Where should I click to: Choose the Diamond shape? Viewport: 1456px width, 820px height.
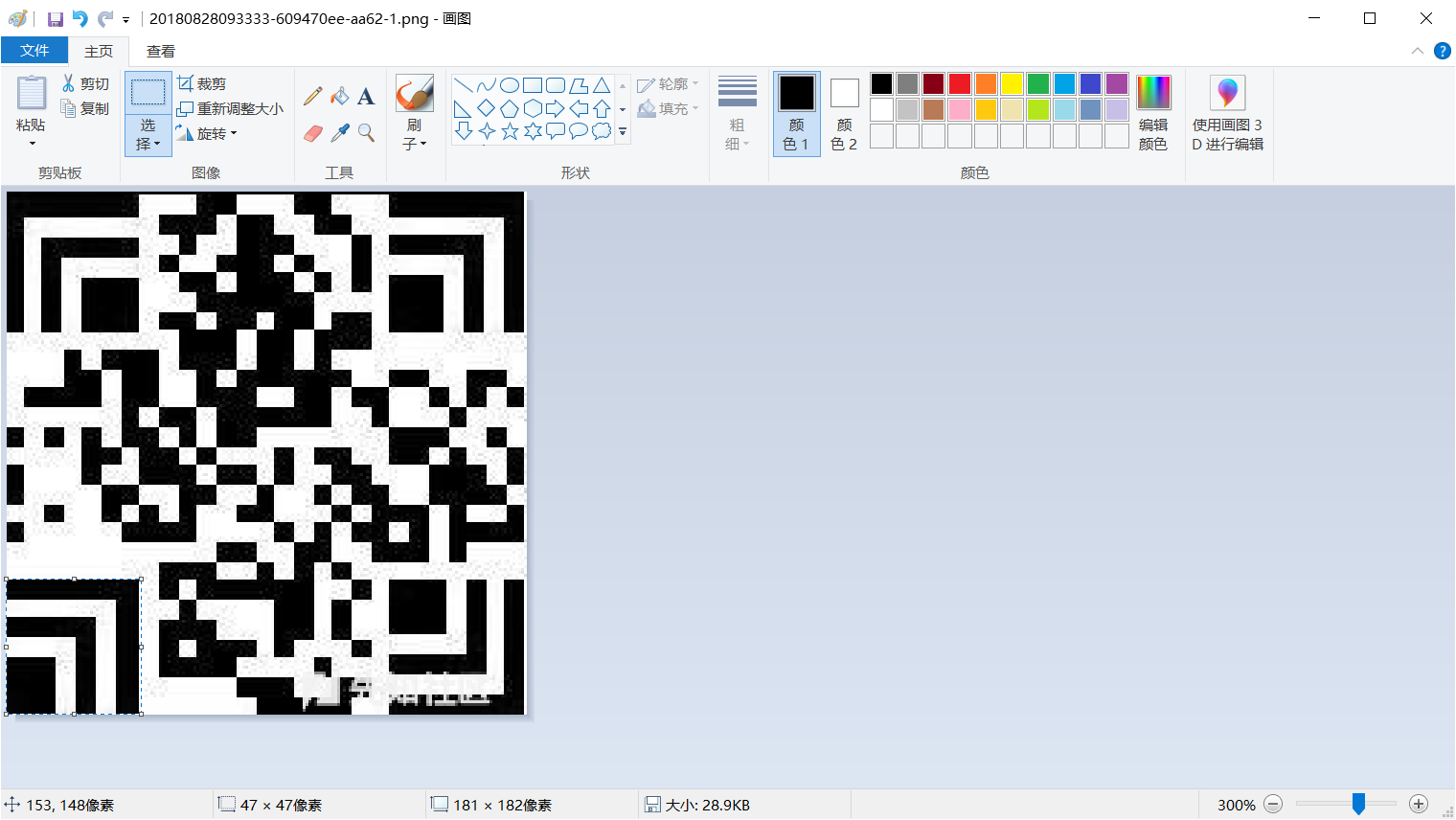click(486, 108)
